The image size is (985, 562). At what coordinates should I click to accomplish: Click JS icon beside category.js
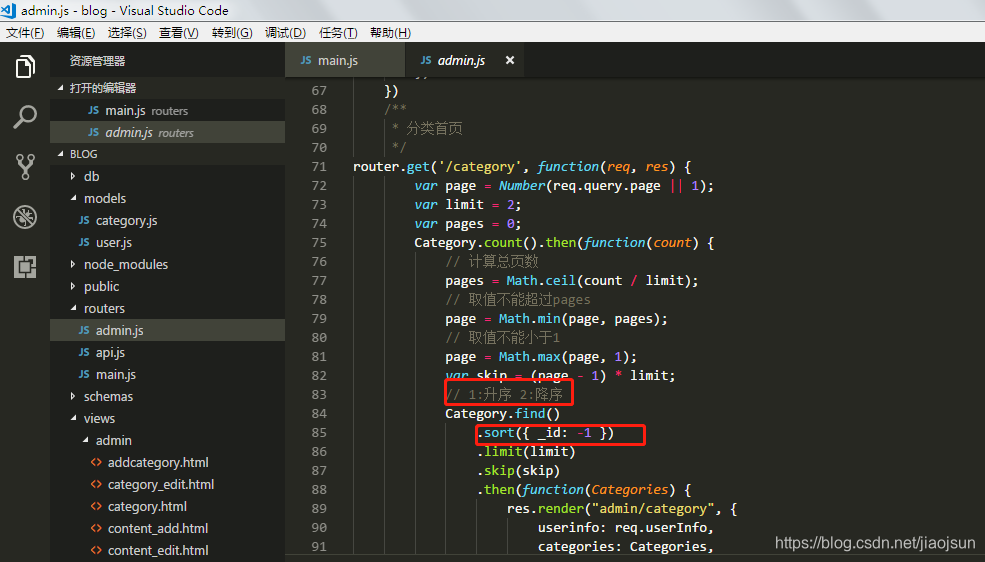(84, 220)
